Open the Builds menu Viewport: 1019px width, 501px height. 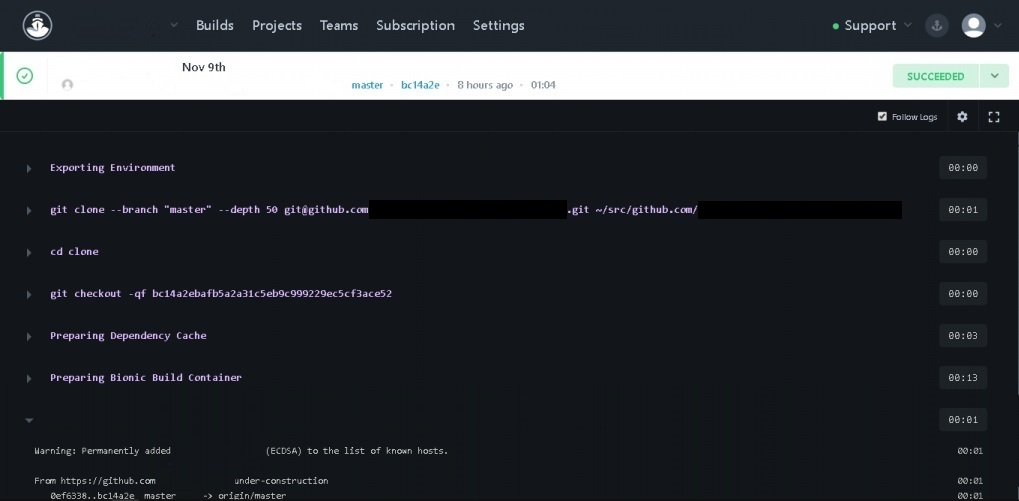tap(215, 25)
